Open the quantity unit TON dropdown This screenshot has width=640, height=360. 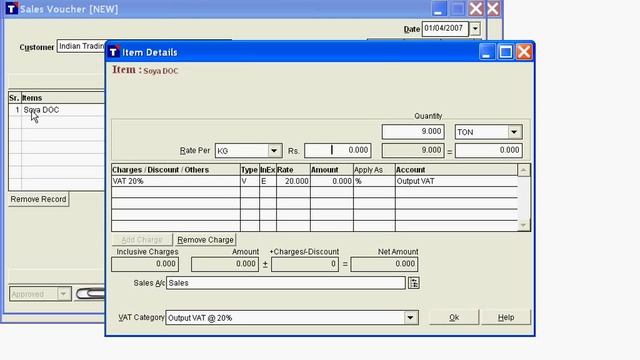514,132
